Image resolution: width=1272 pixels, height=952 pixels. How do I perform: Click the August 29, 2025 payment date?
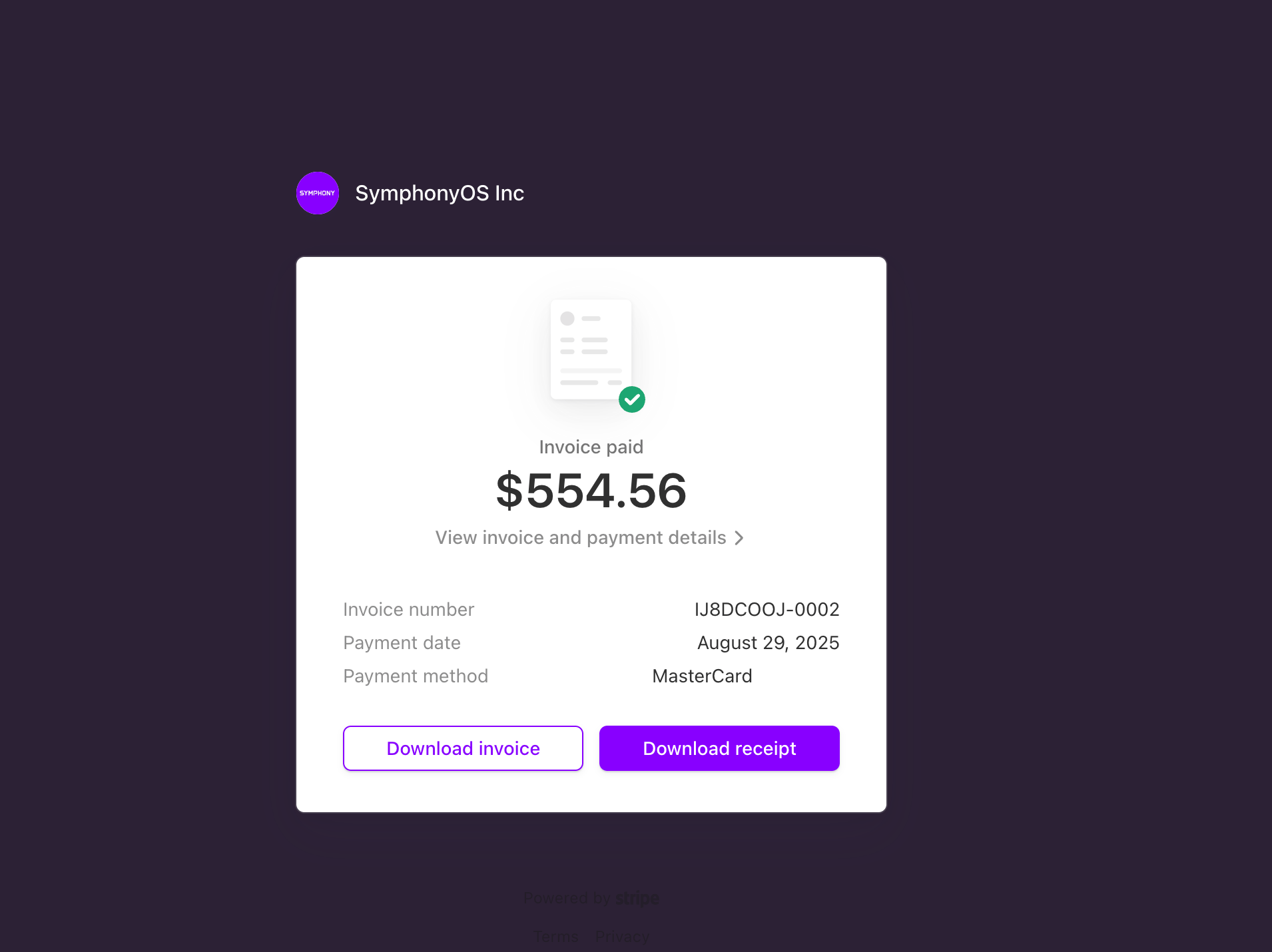pyautogui.click(x=769, y=642)
